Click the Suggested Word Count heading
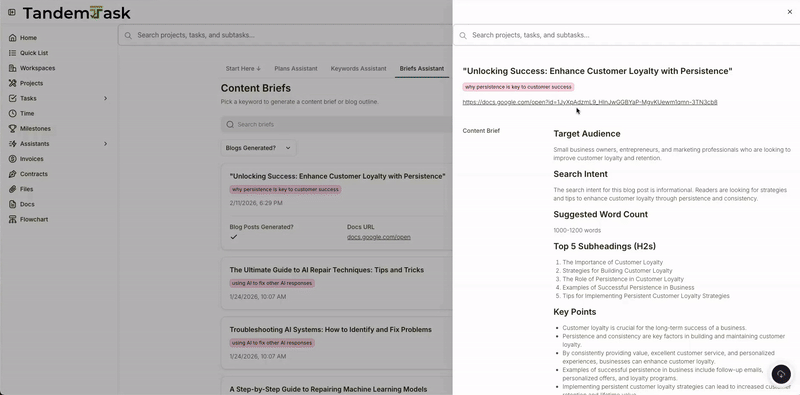The height and width of the screenshot is (395, 800). (601, 214)
